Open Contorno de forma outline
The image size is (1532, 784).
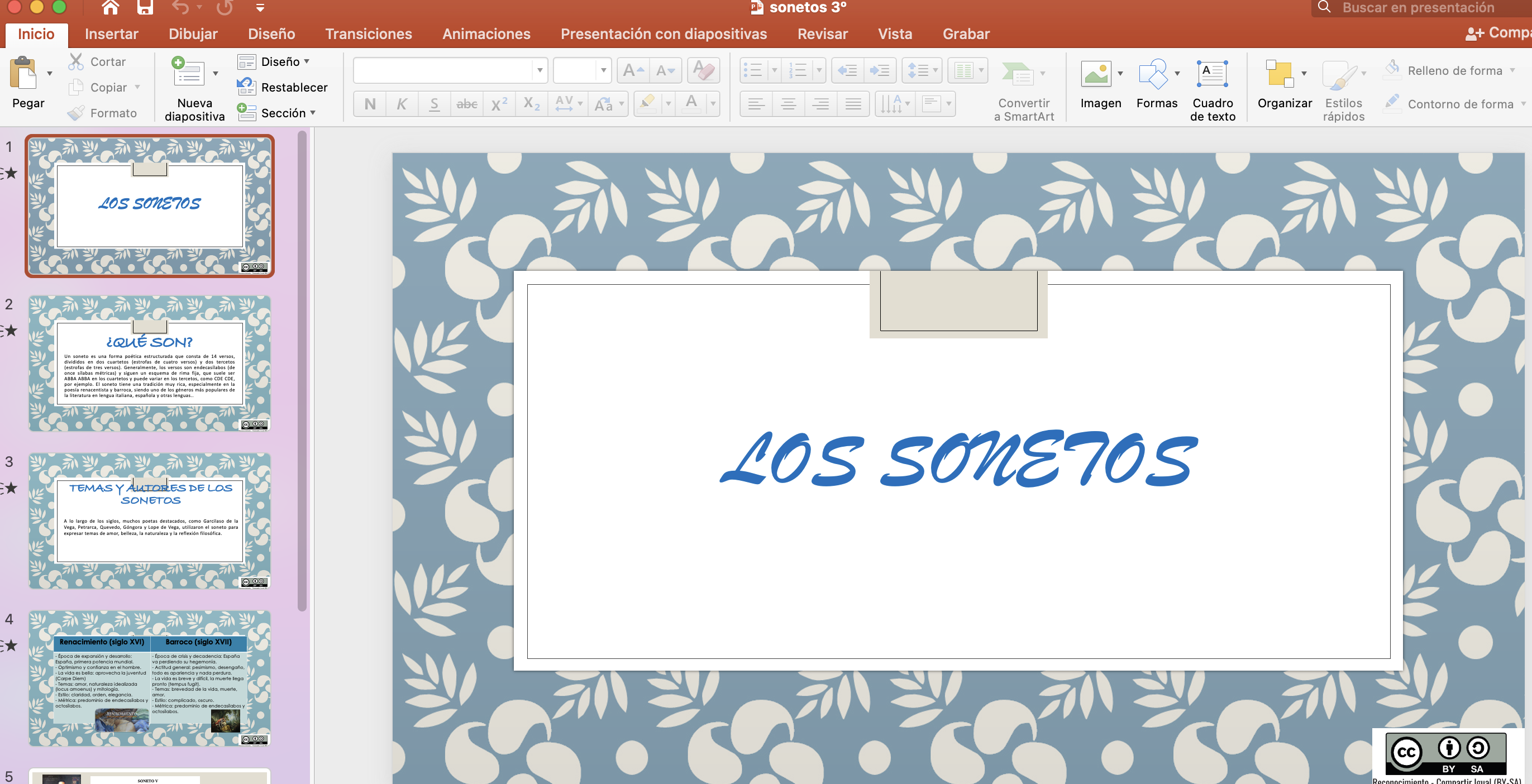tap(1455, 103)
